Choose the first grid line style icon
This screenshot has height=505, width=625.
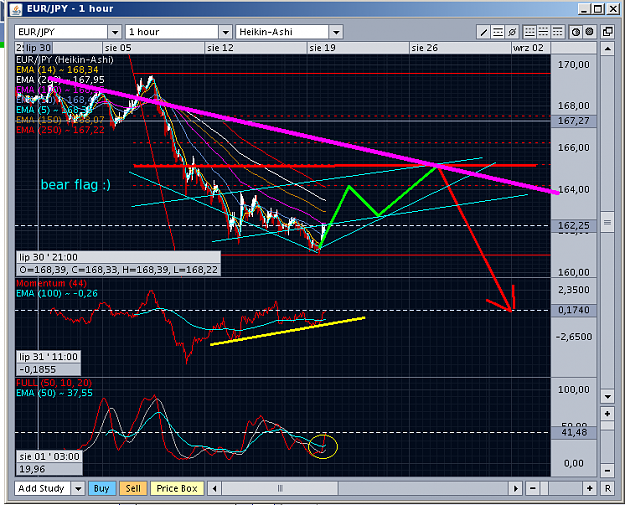tap(529, 32)
